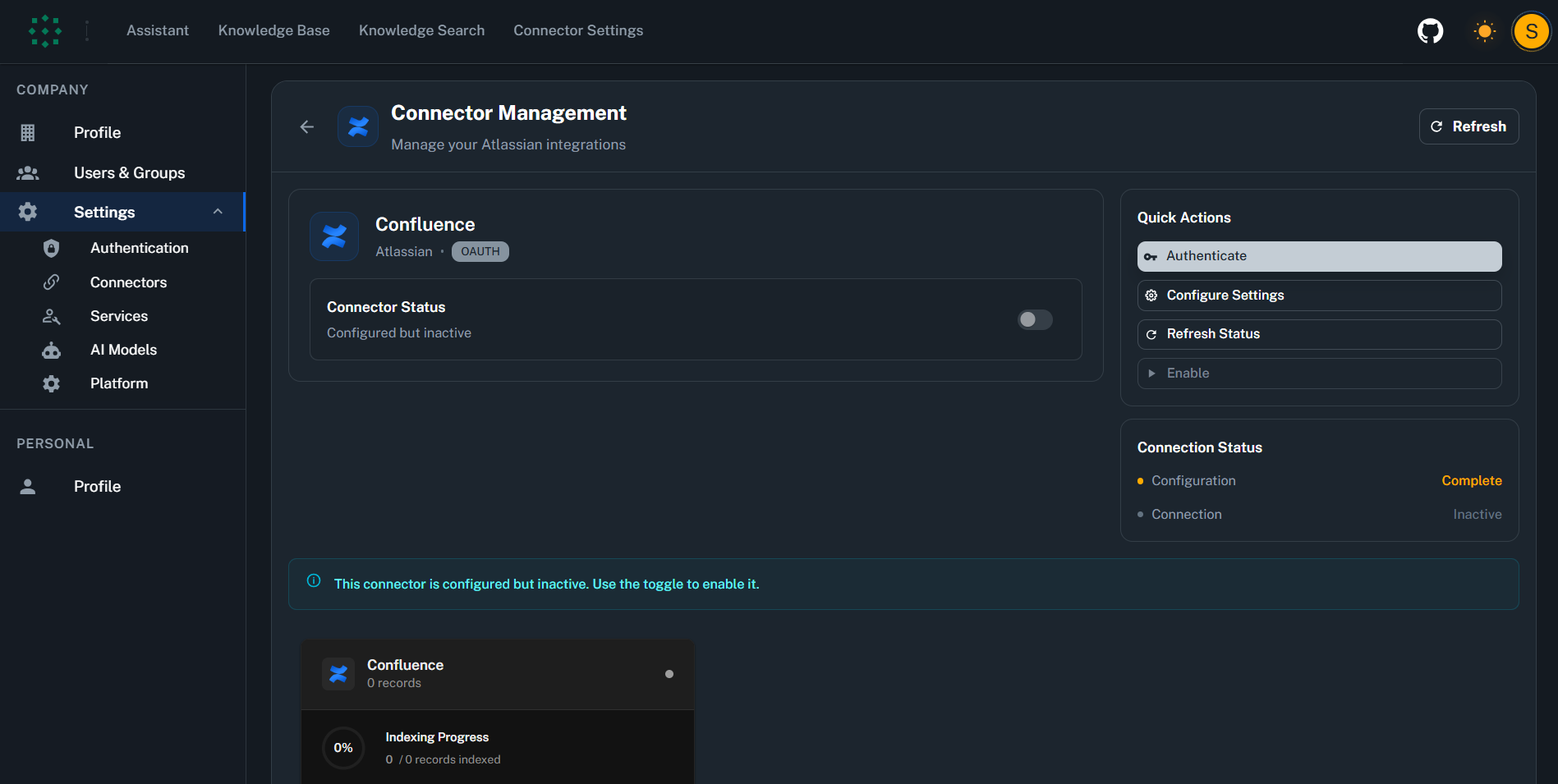Click the back arrow to leave Connector Management

[x=306, y=126]
